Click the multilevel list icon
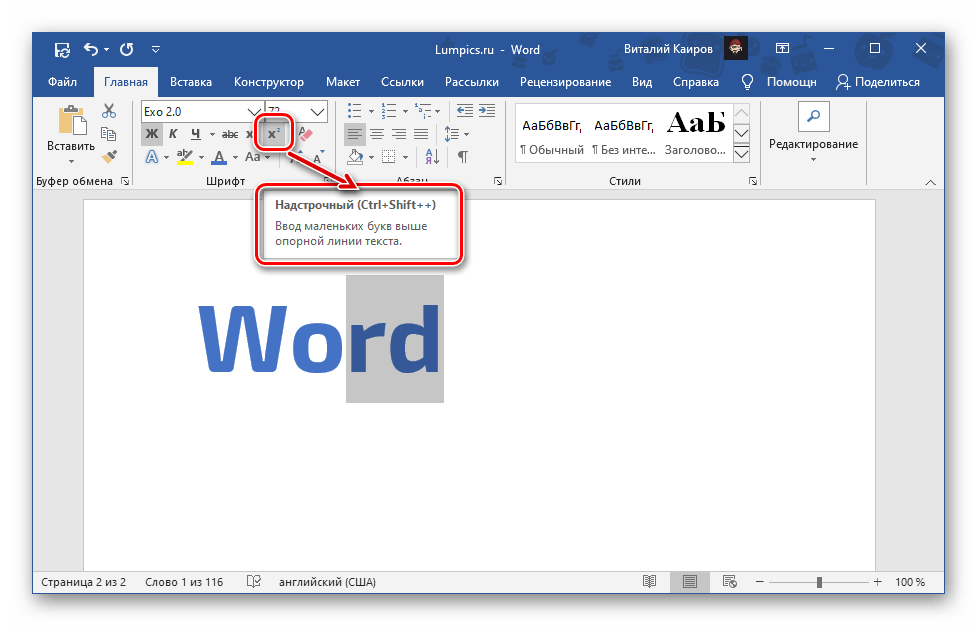977x626 pixels. (422, 111)
